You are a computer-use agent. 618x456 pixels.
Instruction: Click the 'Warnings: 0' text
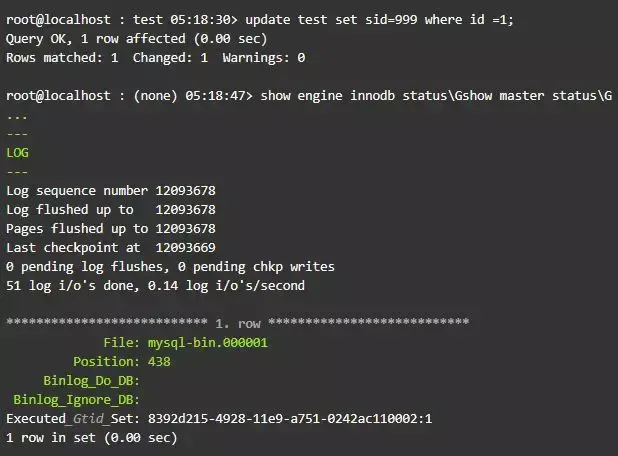[x=263, y=58]
